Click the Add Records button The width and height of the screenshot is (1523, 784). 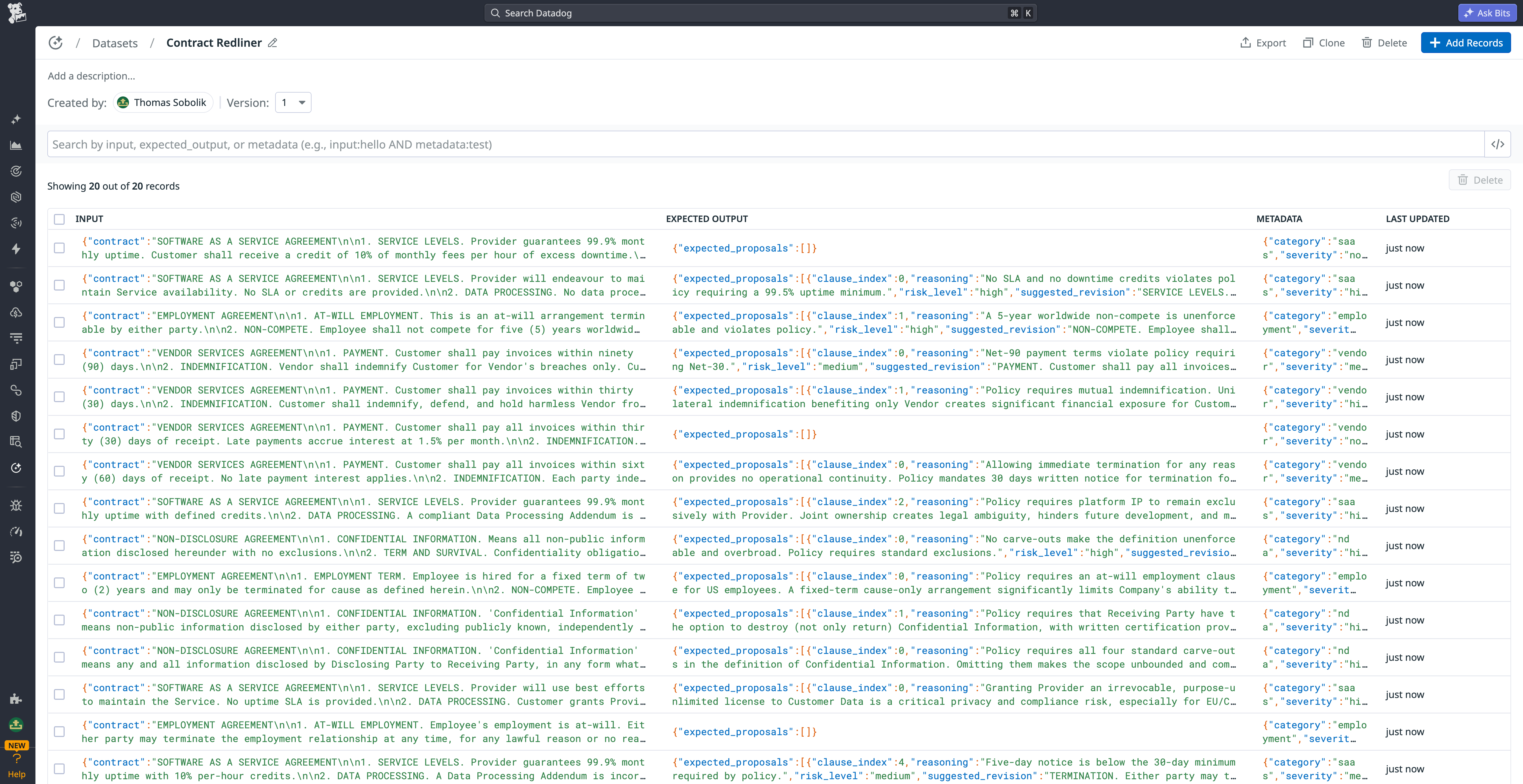(1466, 43)
